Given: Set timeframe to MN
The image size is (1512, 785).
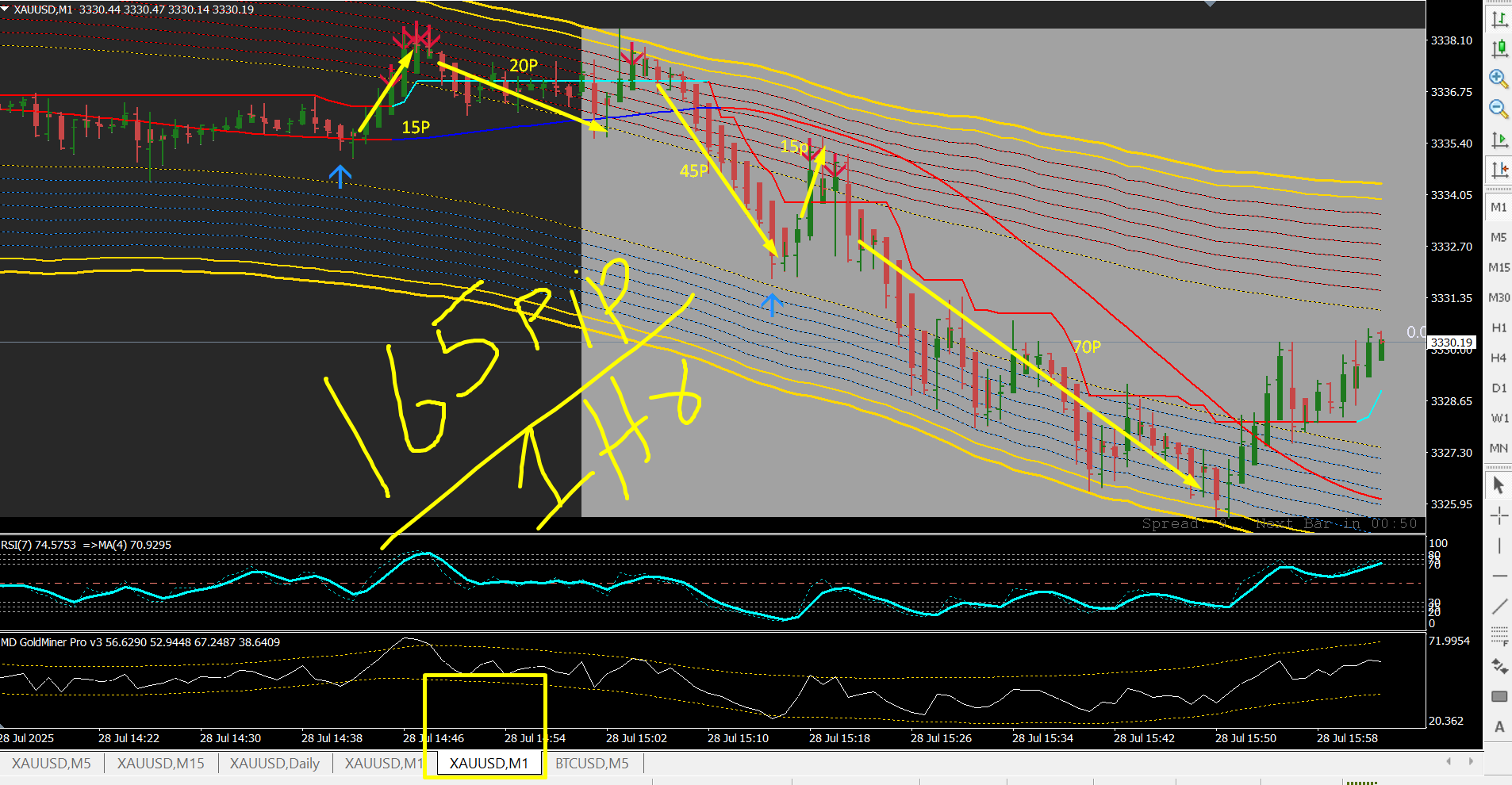Looking at the screenshot, I should (x=1499, y=448).
